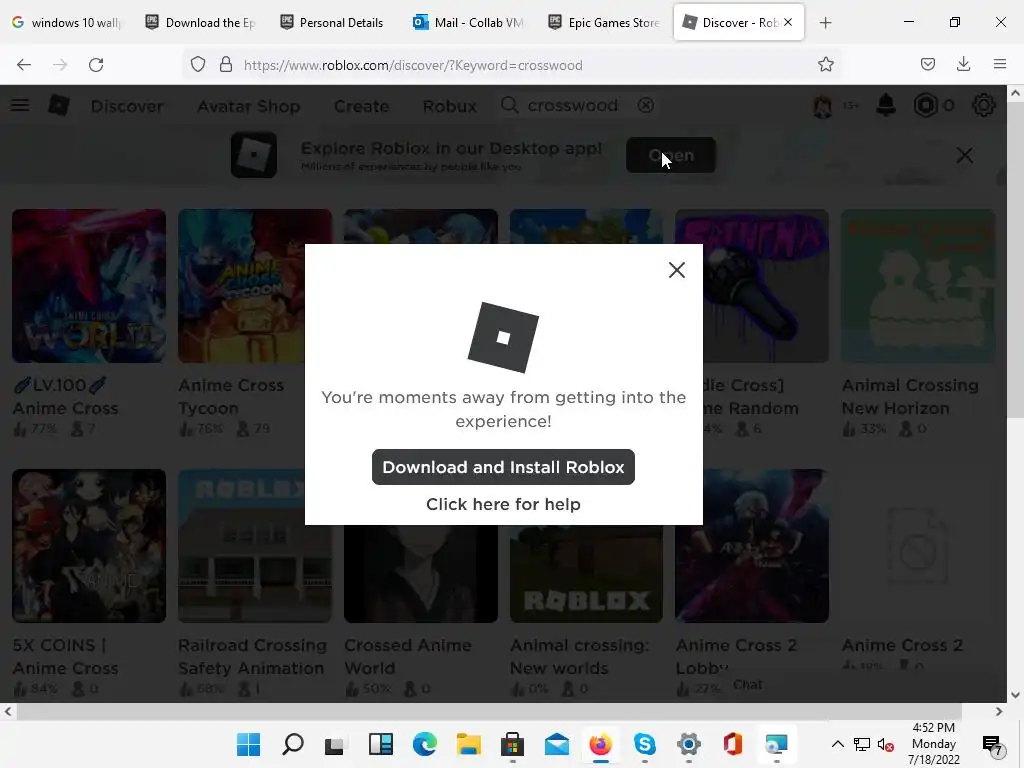Image resolution: width=1024 pixels, height=768 pixels.
Task: Open Microsoft Office from taskbar
Action: click(x=733, y=744)
